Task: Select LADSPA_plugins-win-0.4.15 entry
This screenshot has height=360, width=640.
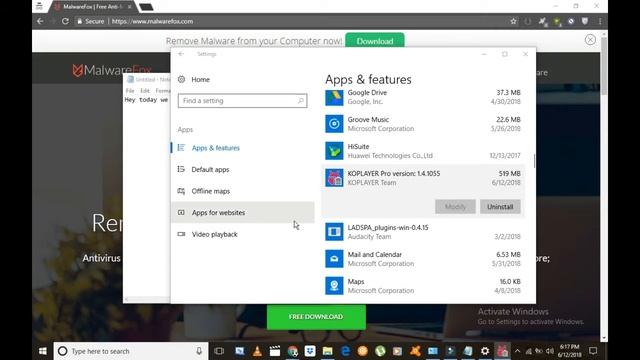Action: pyautogui.click(x=423, y=232)
